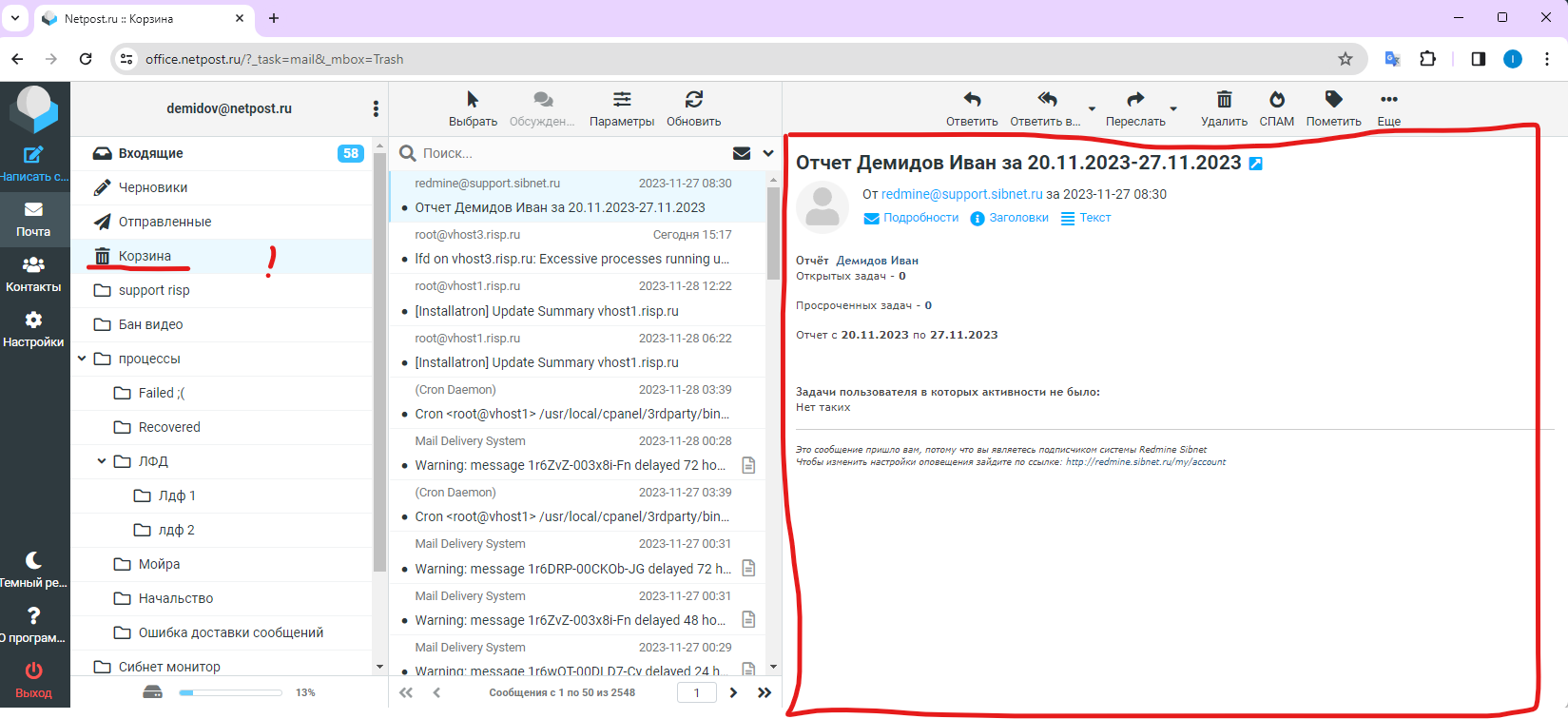
Task: Click the Пометить tag icon
Action: [x=1333, y=100]
